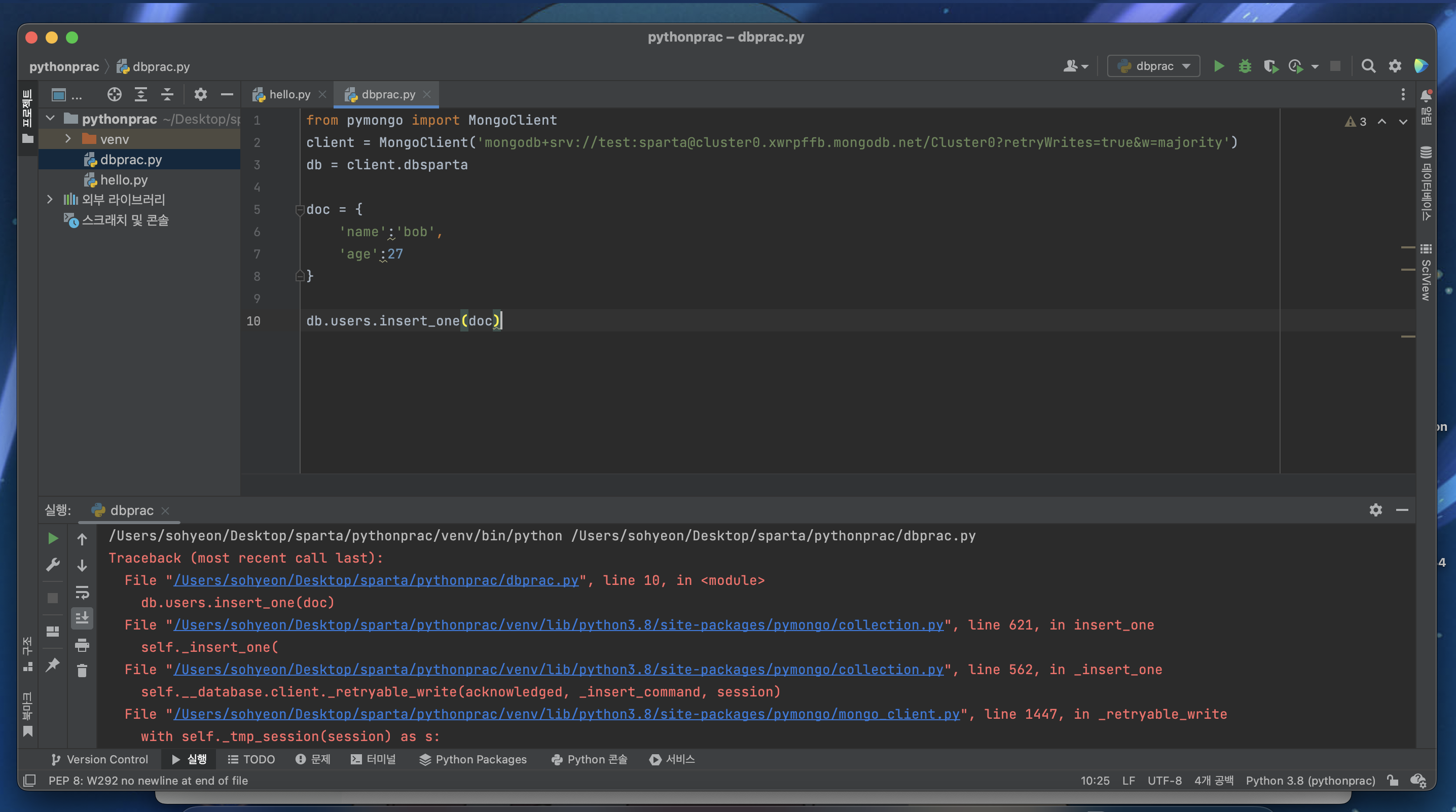The height and width of the screenshot is (812, 1456).
Task: Open Python 콘솔 tab
Action: (589, 759)
